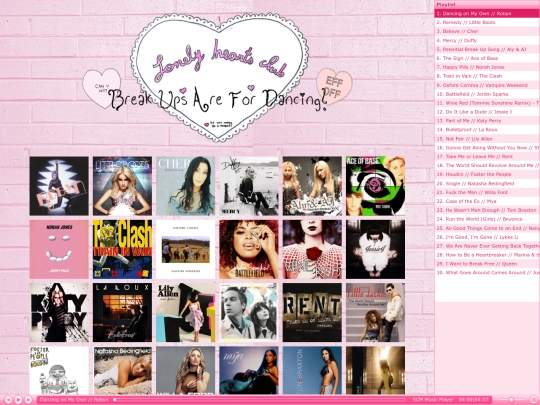Open the La Roux album cover

(122, 313)
